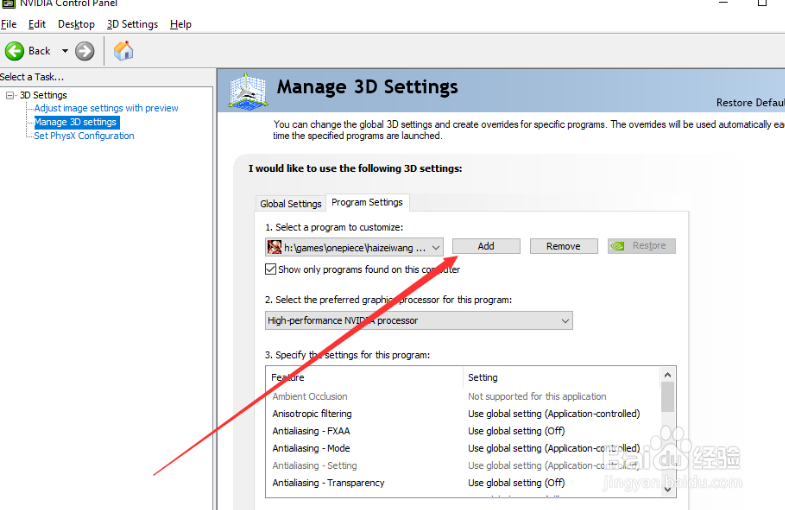Click the onepiece program icon in dropdown
785x510 pixels.
(x=274, y=247)
